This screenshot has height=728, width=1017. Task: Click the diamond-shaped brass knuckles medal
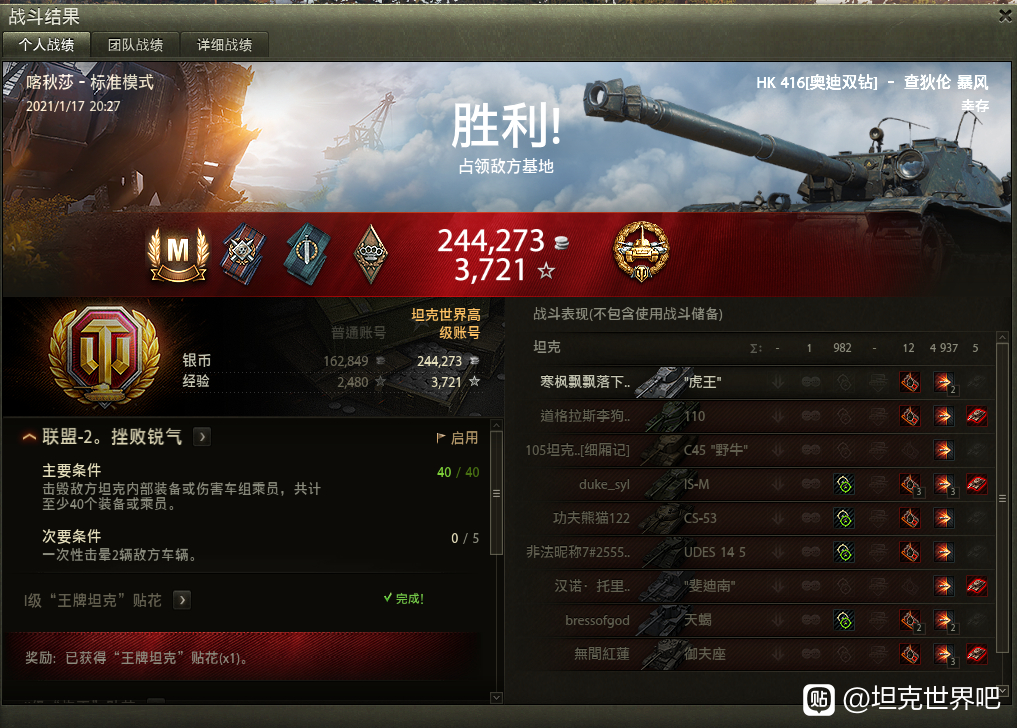pos(370,254)
